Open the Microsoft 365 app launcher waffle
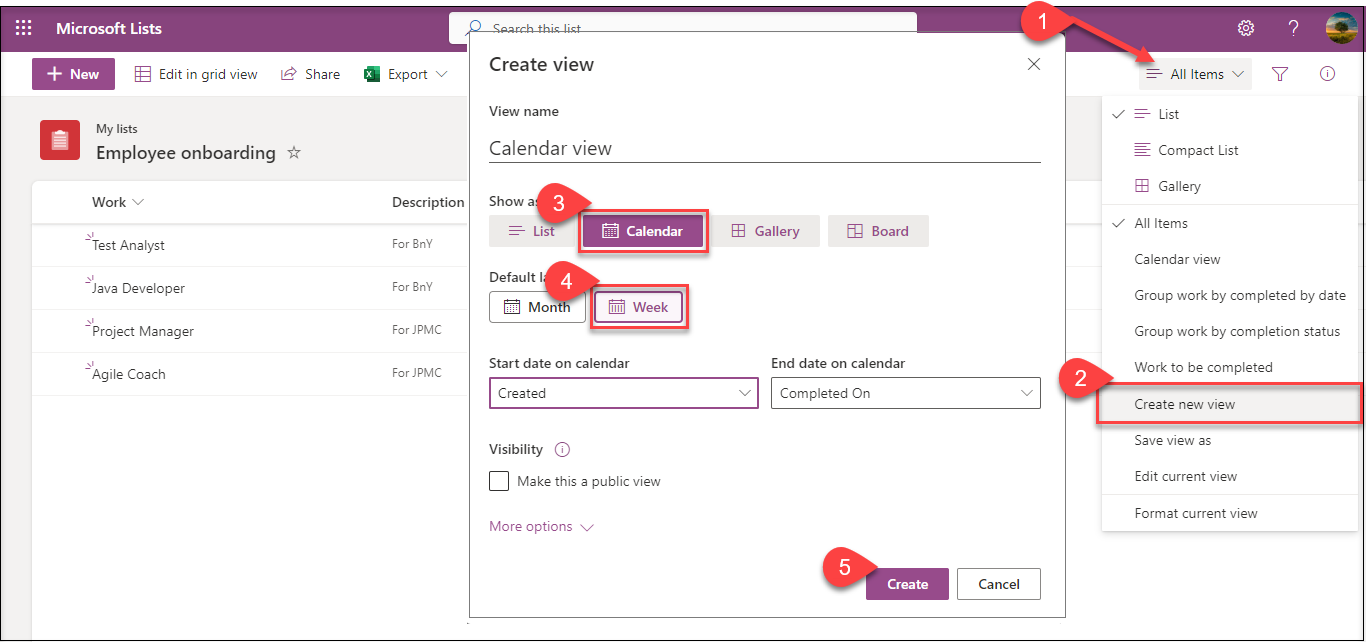1366x642 pixels. (22, 28)
